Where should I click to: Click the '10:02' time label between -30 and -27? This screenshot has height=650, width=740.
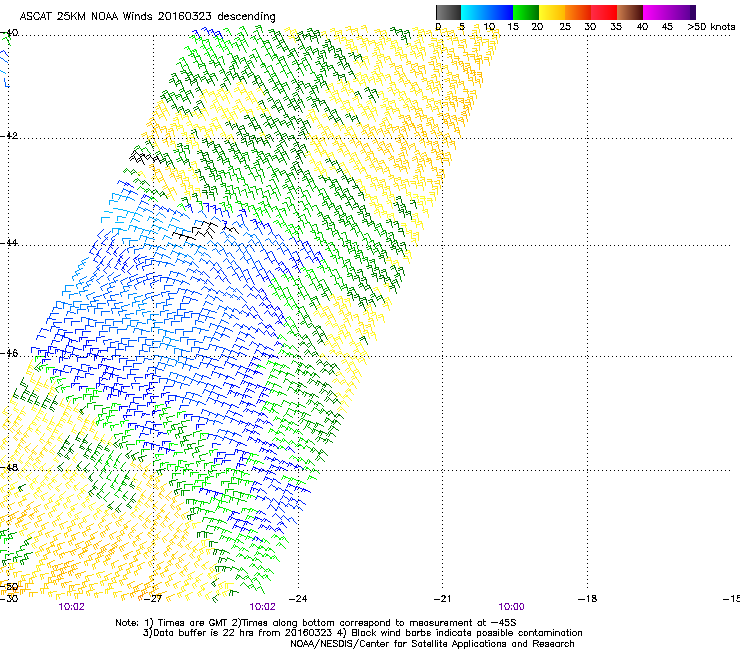coord(72,607)
